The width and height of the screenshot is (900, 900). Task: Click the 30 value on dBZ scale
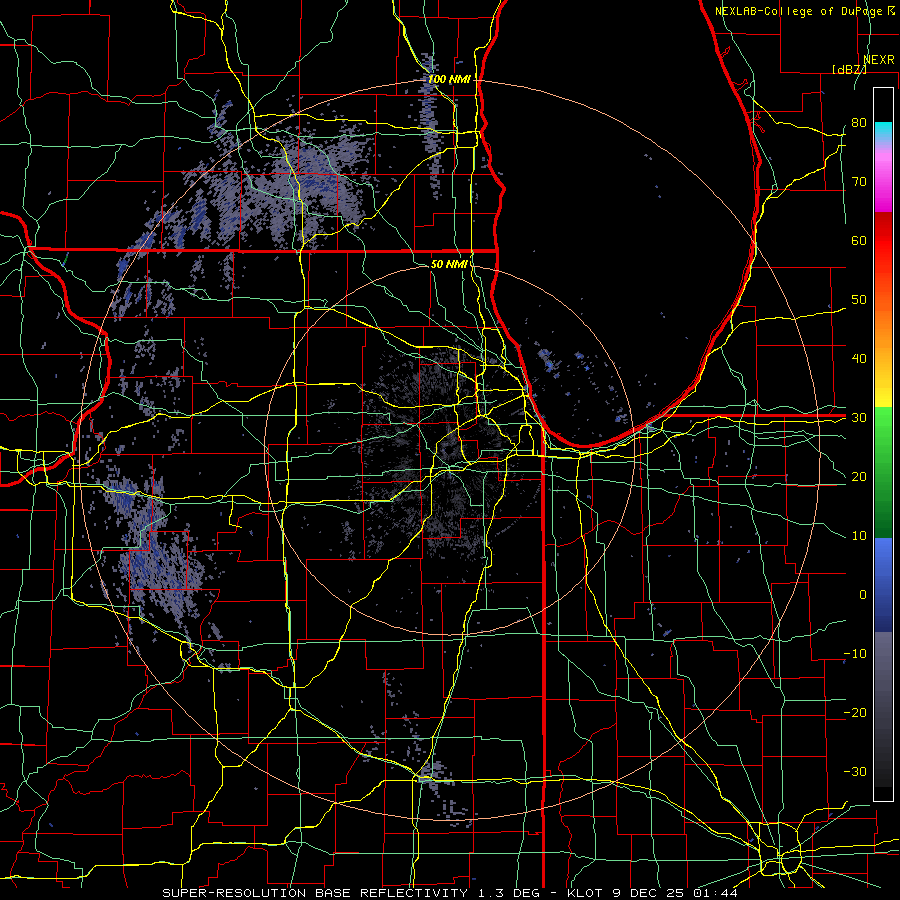point(859,418)
